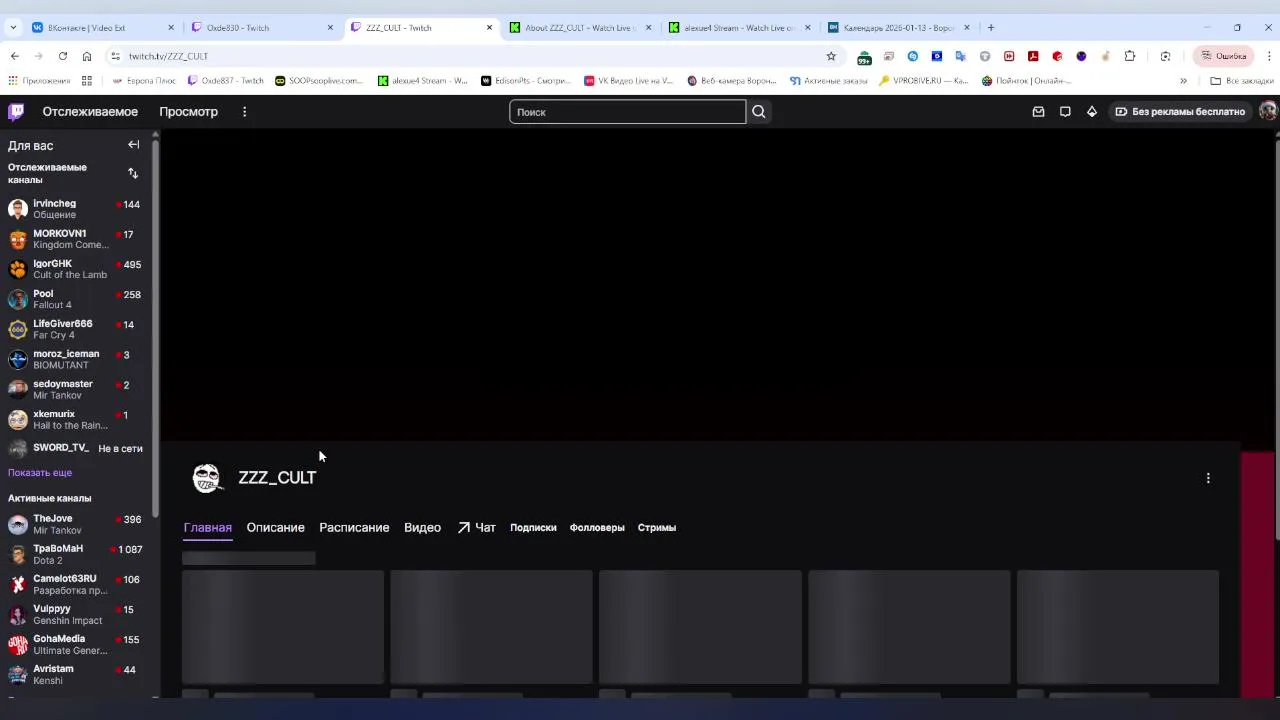
Task: Open Европа Плюс bookmark
Action: [144, 80]
